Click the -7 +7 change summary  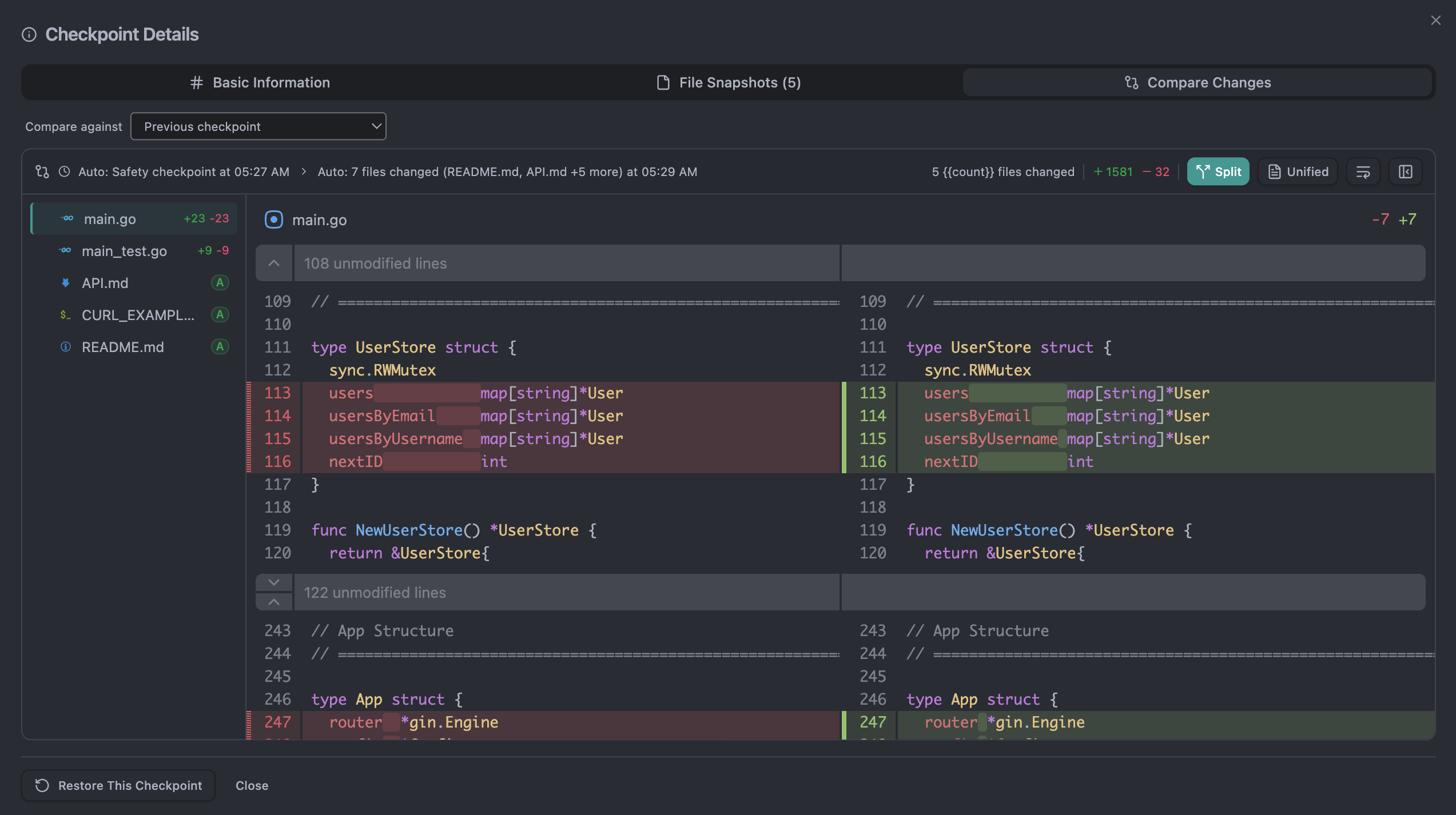1394,219
